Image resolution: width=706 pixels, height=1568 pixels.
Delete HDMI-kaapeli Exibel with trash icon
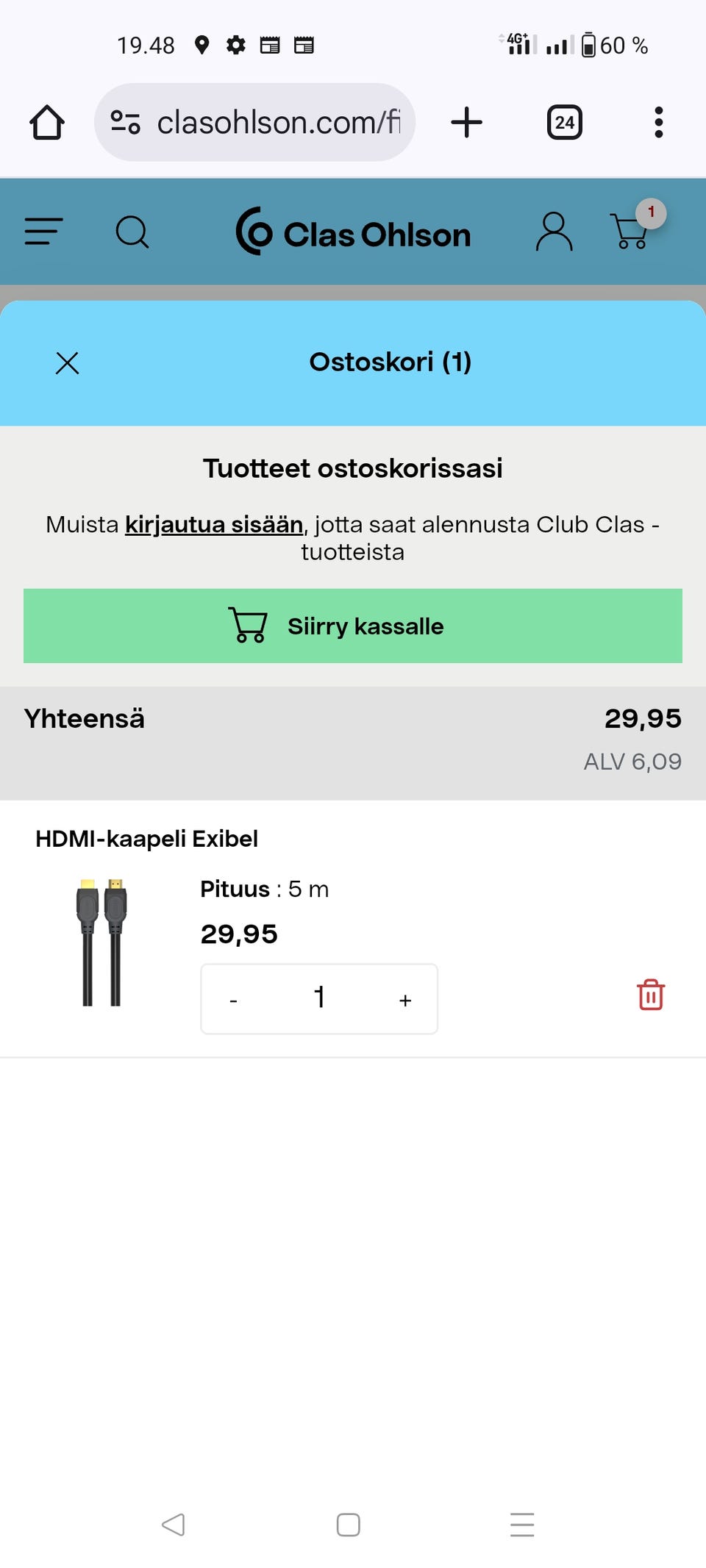coord(651,995)
